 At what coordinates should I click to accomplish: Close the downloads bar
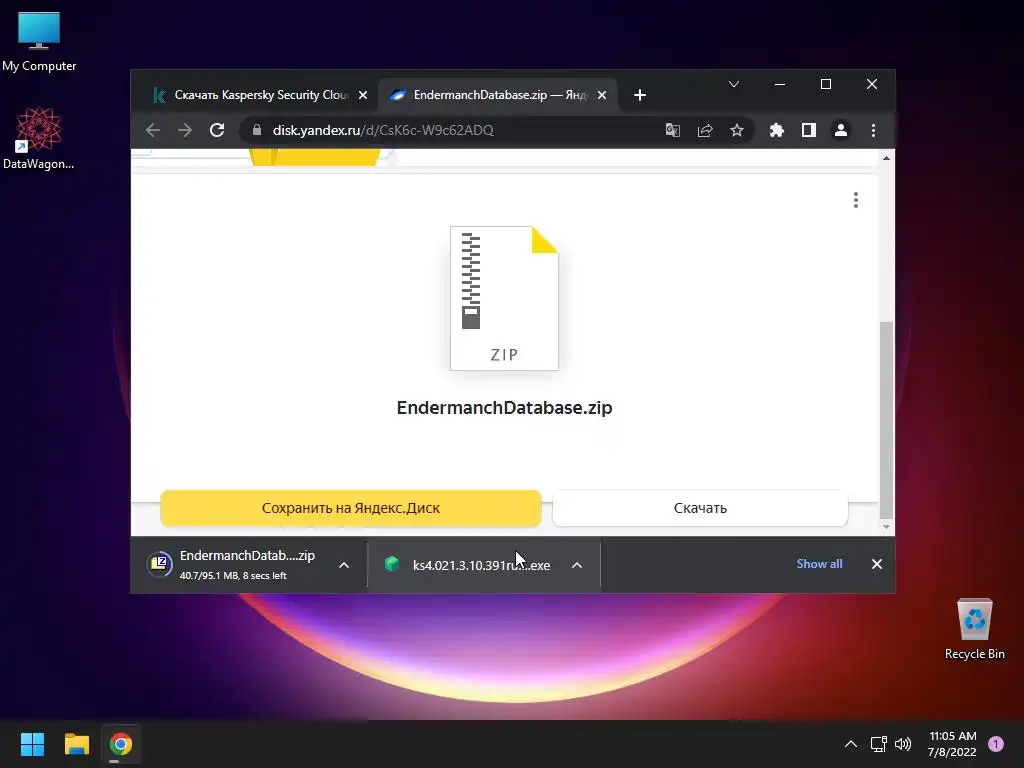[x=877, y=564]
